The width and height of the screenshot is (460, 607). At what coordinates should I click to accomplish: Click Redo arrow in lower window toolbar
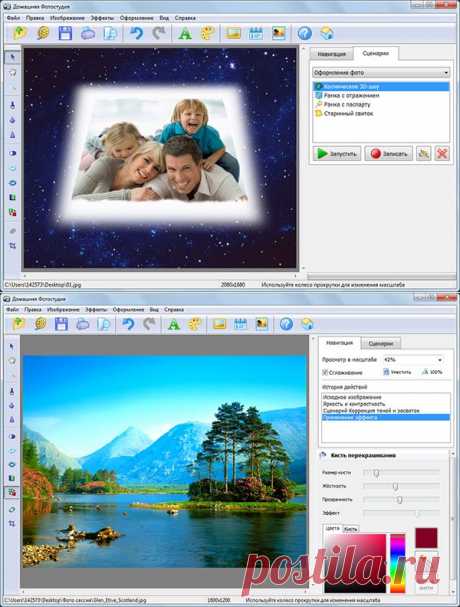[149, 324]
